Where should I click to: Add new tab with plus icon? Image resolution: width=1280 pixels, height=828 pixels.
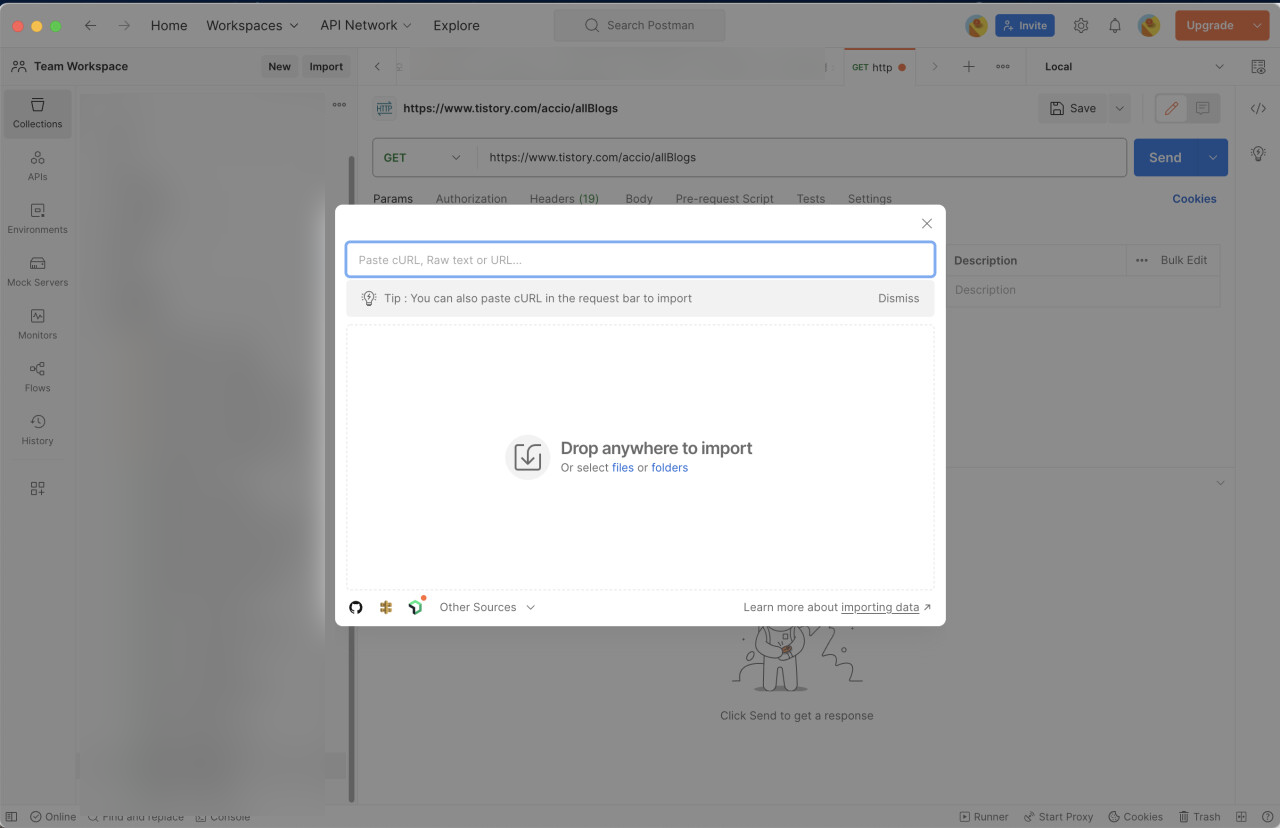tap(968, 67)
